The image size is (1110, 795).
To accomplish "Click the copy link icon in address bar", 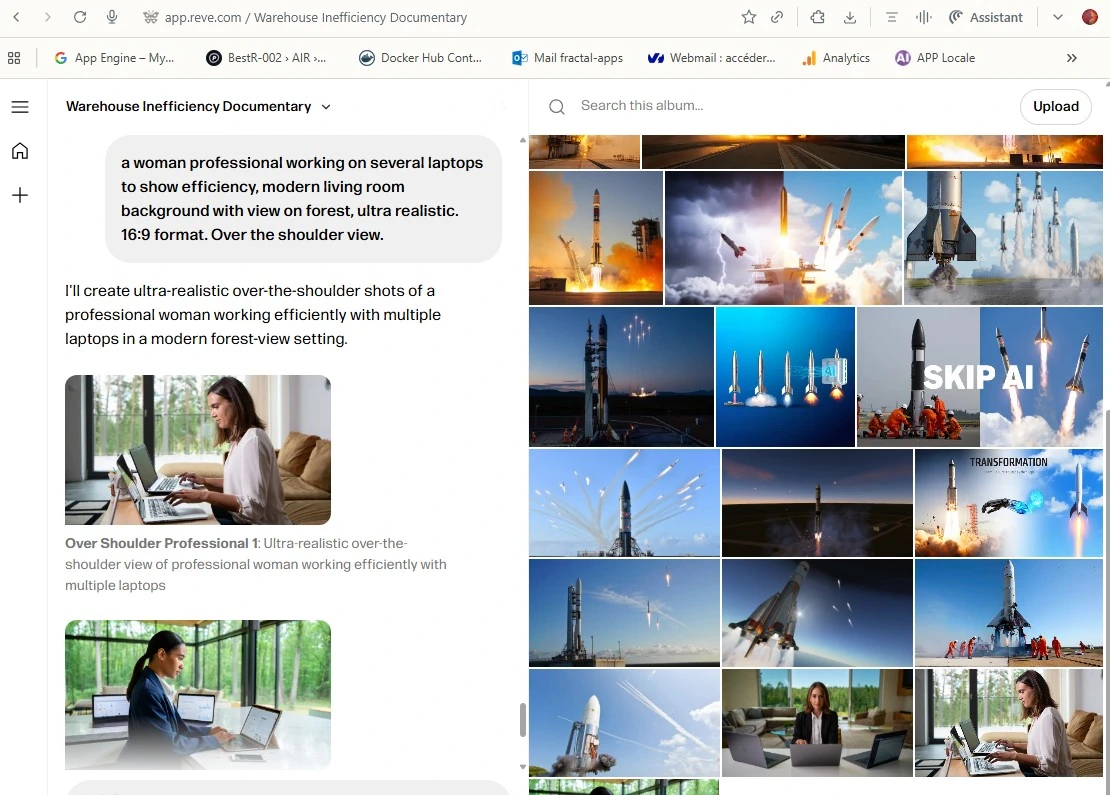I will click(x=777, y=17).
